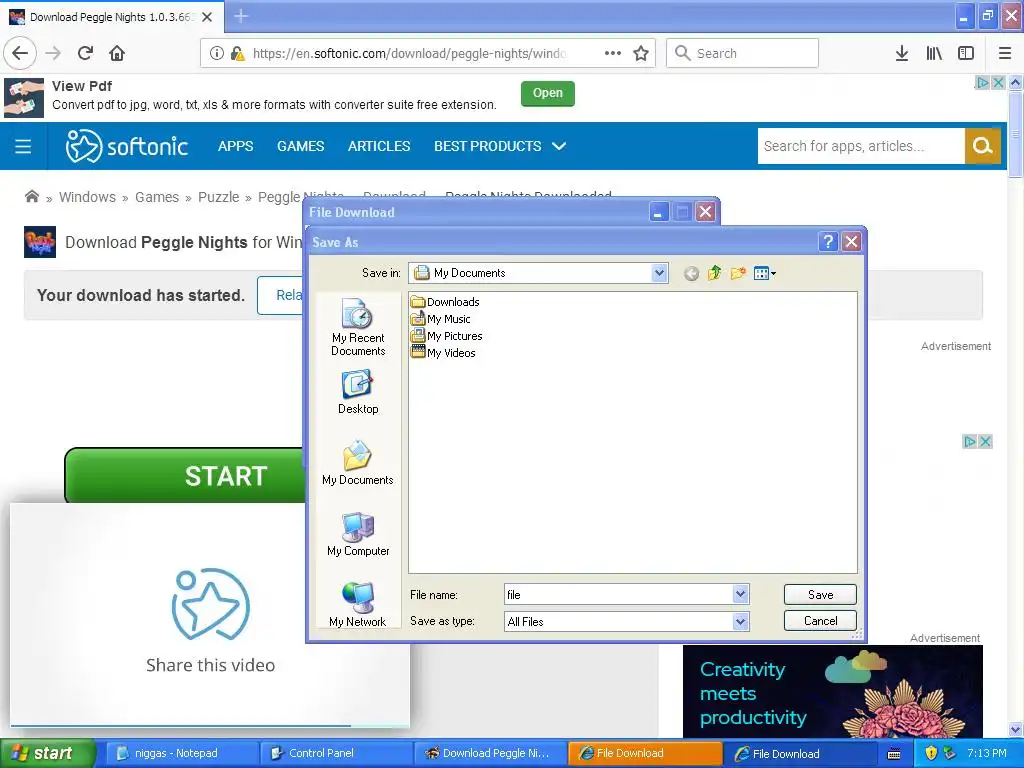
Task: Select My Network in the places bar
Action: tap(358, 604)
